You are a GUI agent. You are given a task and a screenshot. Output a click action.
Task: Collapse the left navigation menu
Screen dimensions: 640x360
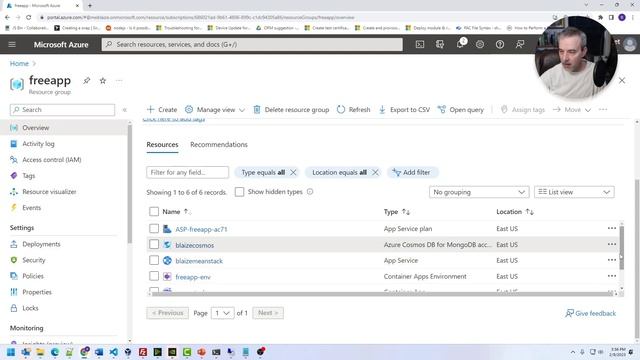coord(124,110)
